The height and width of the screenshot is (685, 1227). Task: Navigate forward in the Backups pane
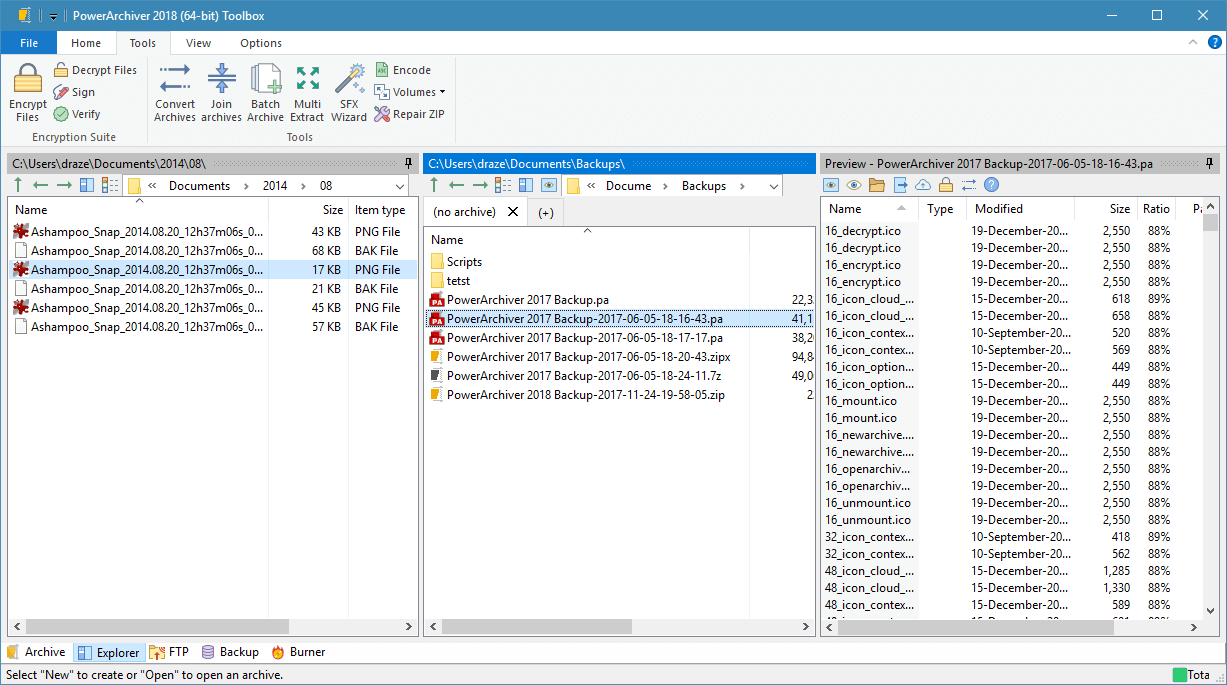pyautogui.click(x=480, y=185)
